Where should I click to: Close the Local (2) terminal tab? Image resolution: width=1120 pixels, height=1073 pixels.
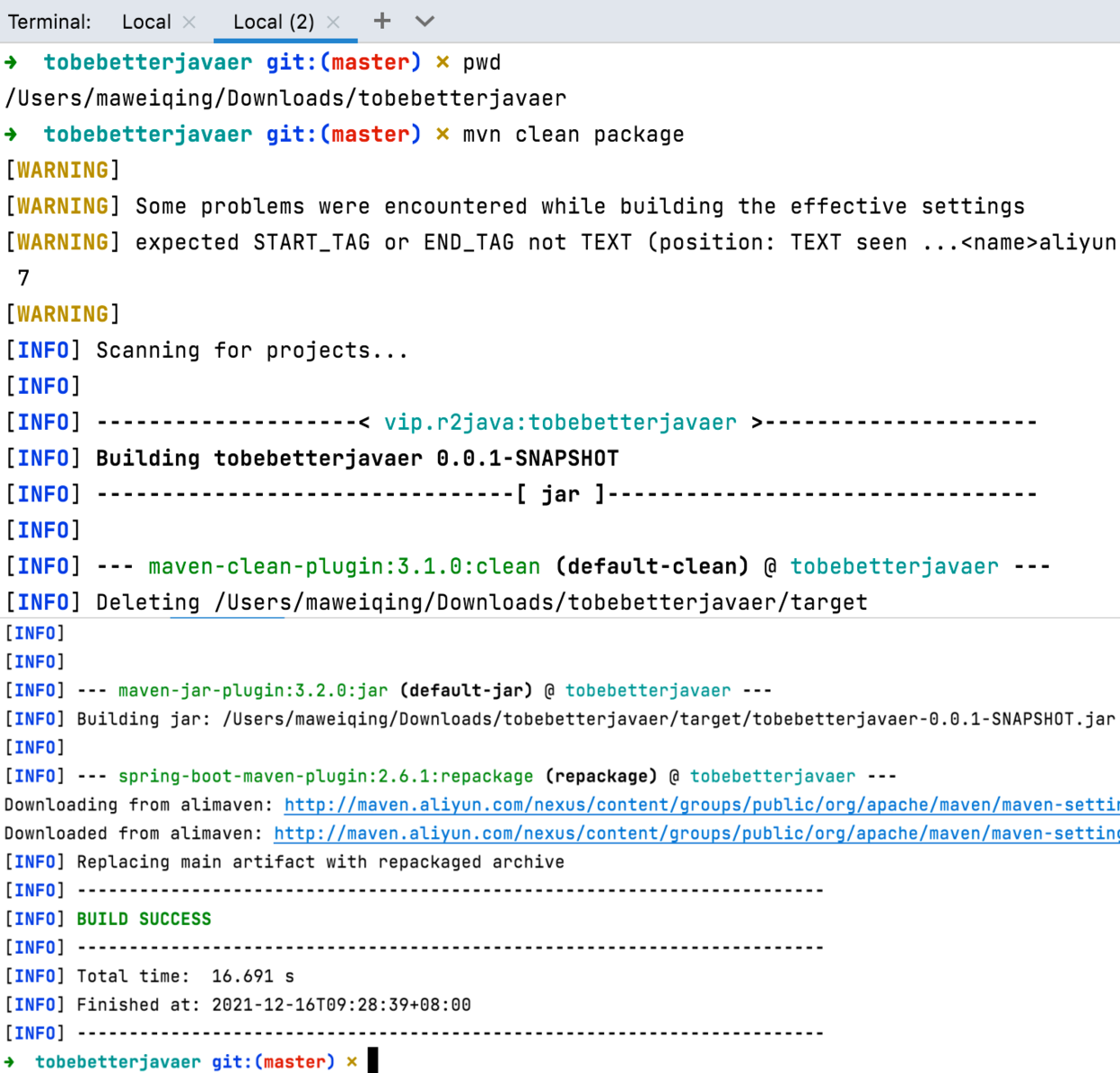coord(334,20)
